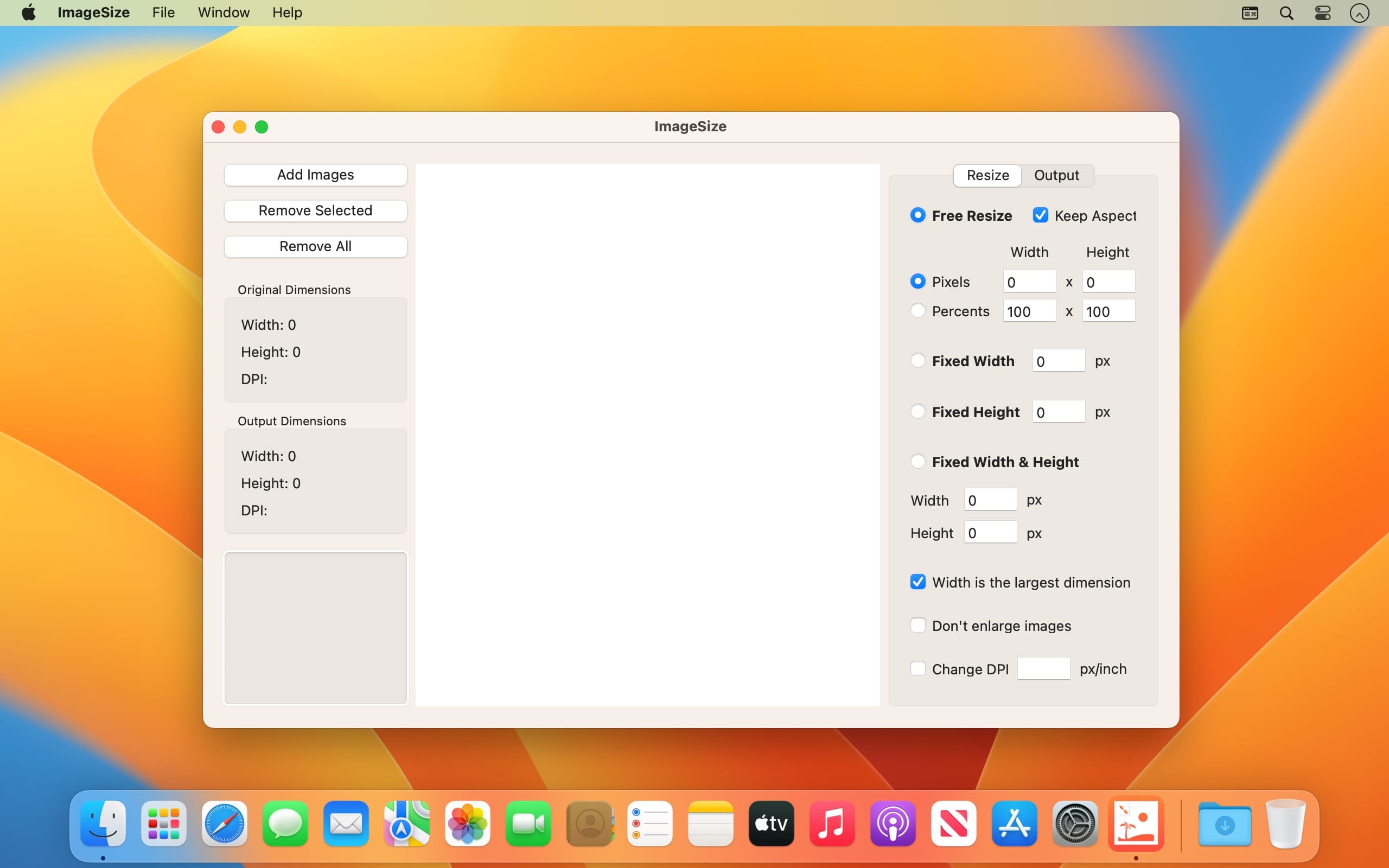Screen dimensions: 1389x868
Task: Launch FaceTime from the dock
Action: [x=528, y=823]
